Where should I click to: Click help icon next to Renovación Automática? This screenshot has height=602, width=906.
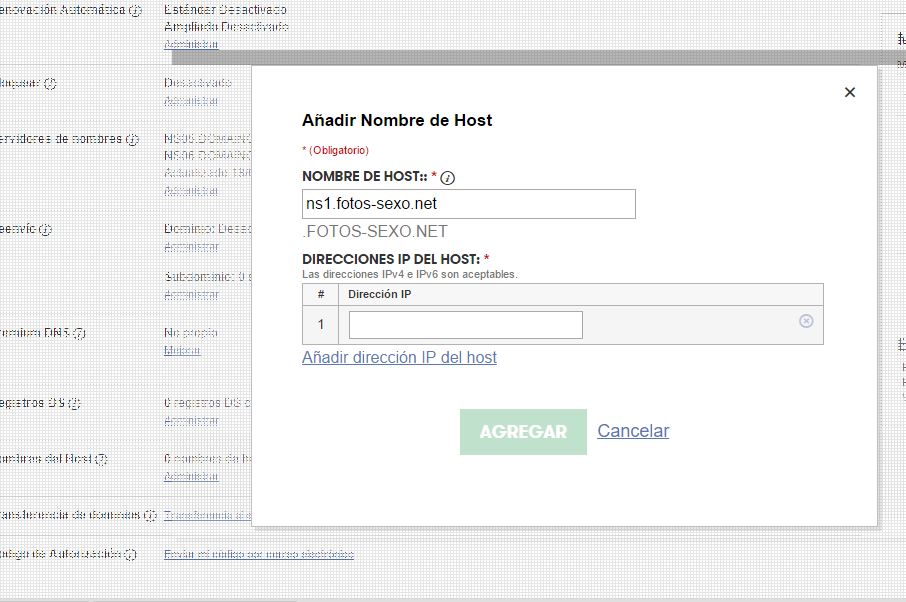[x=136, y=10]
